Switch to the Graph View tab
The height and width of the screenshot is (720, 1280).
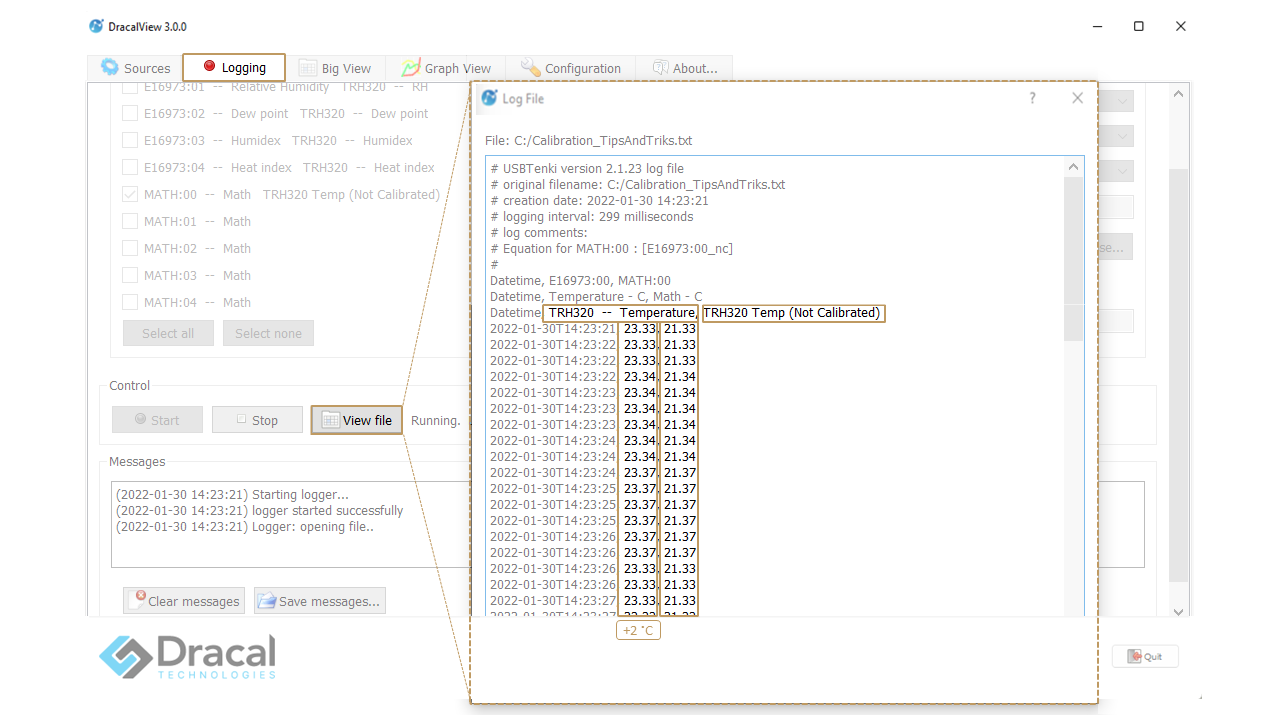tap(445, 68)
